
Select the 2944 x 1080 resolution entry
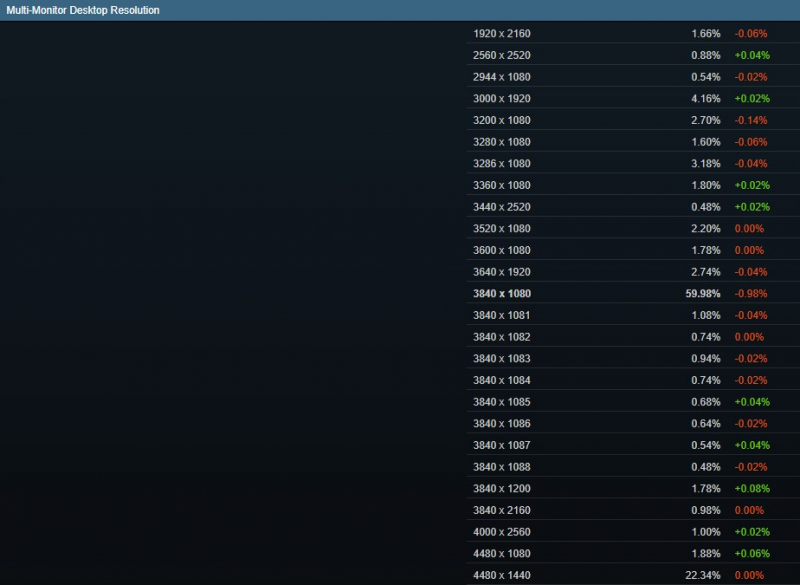tap(502, 77)
